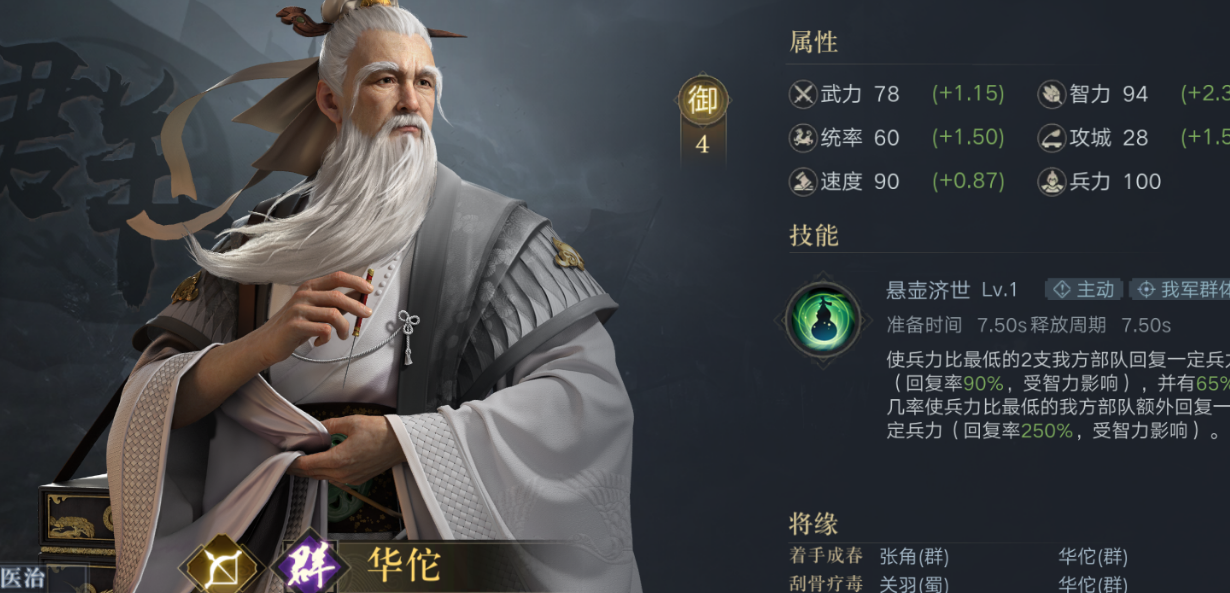Click the 智力 intelligence icon
This screenshot has width=1230, height=593.
click(x=1052, y=94)
